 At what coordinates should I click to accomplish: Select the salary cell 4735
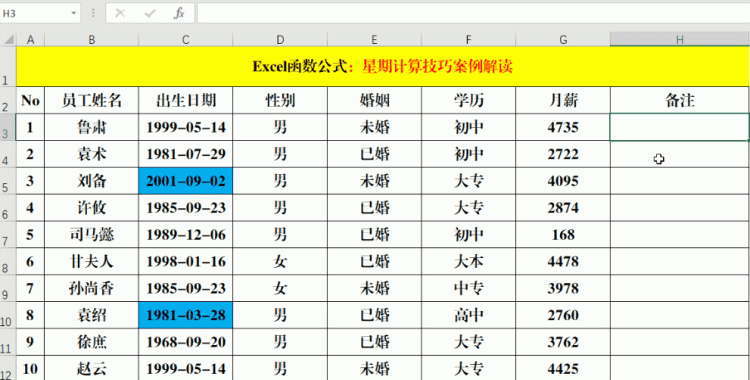tap(563, 127)
